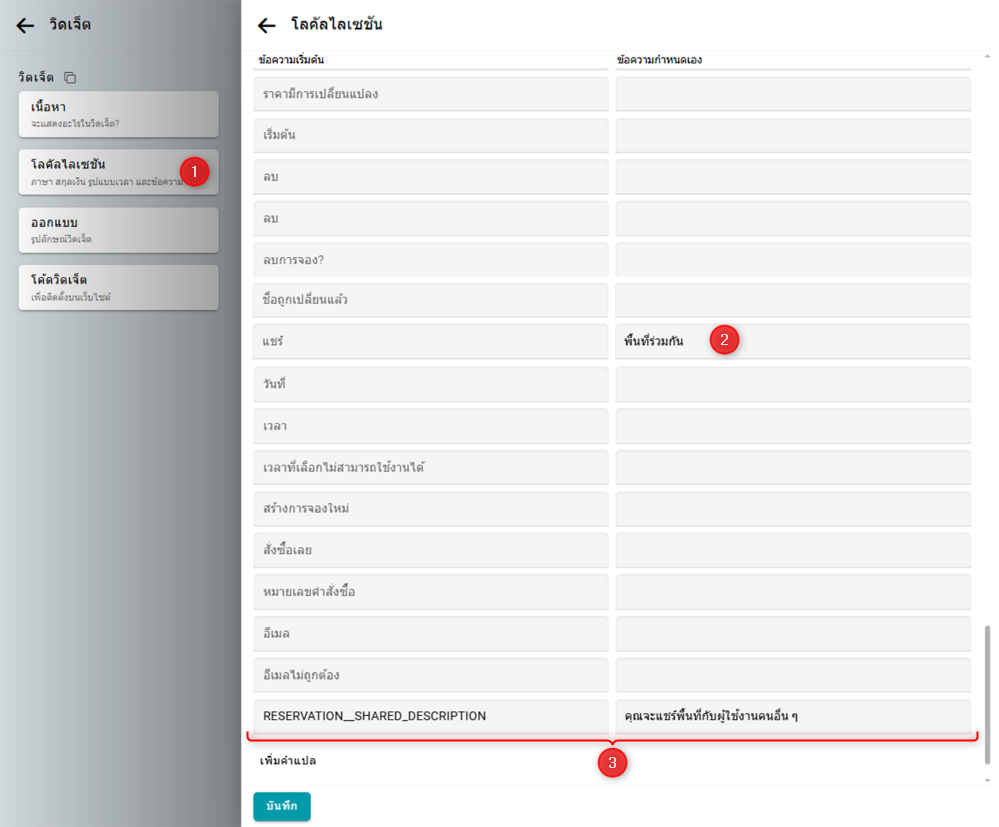Click the custom text field for สั่งซื้อเลย
Viewport: 999px width, 827px height.
coord(792,550)
